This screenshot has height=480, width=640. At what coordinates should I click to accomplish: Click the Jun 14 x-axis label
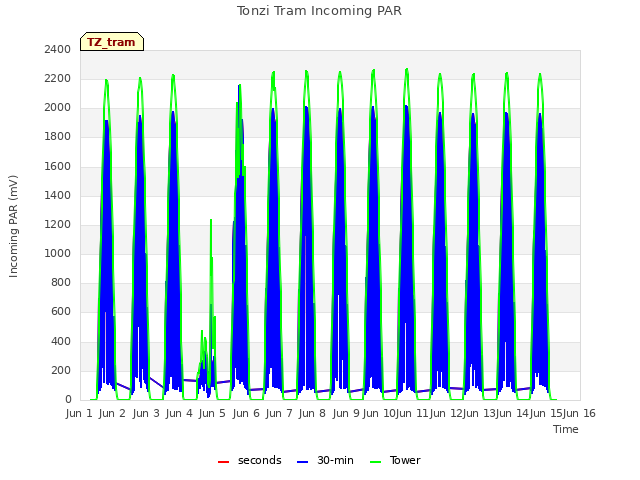pyautogui.click(x=512, y=413)
